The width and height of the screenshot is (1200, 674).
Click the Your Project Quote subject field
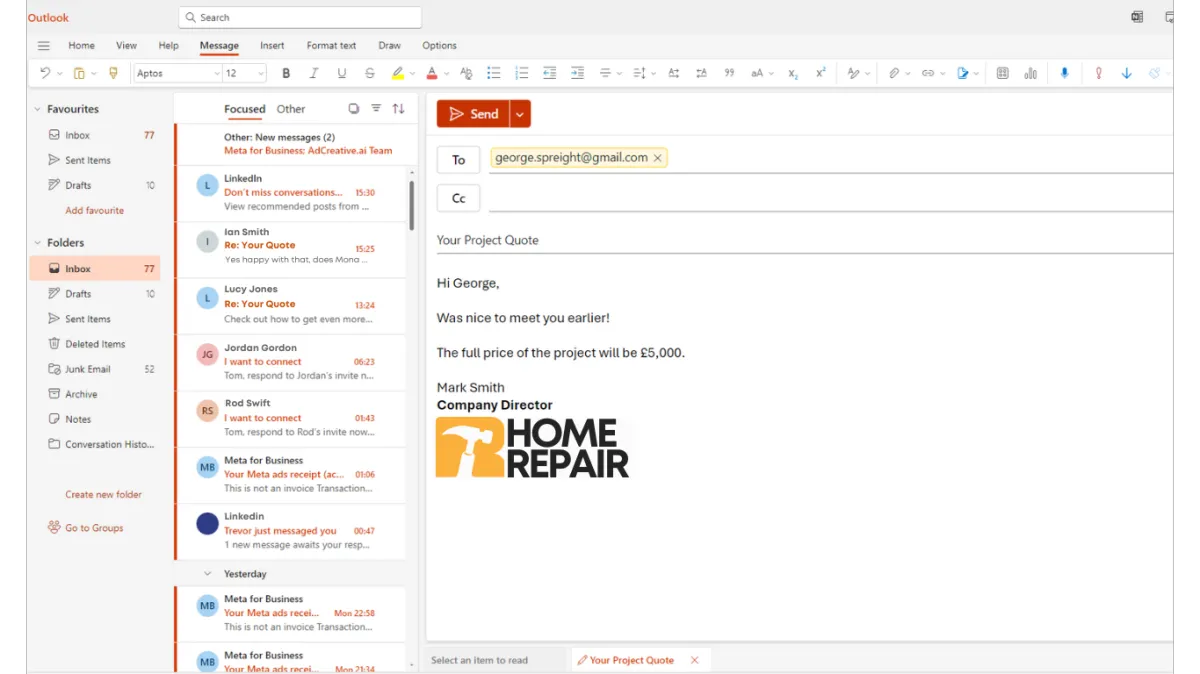click(x=804, y=240)
